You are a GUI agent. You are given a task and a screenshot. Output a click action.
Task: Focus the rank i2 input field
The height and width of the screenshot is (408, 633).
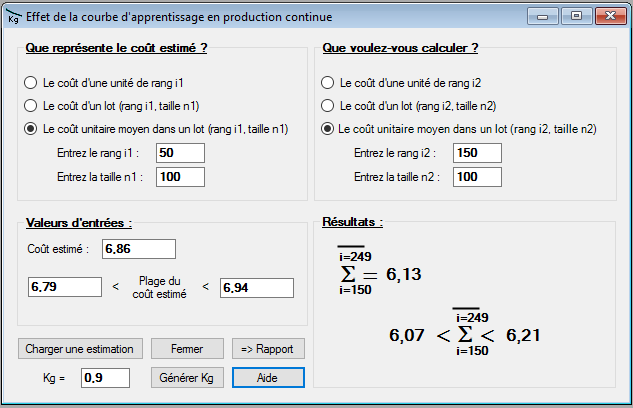478,152
